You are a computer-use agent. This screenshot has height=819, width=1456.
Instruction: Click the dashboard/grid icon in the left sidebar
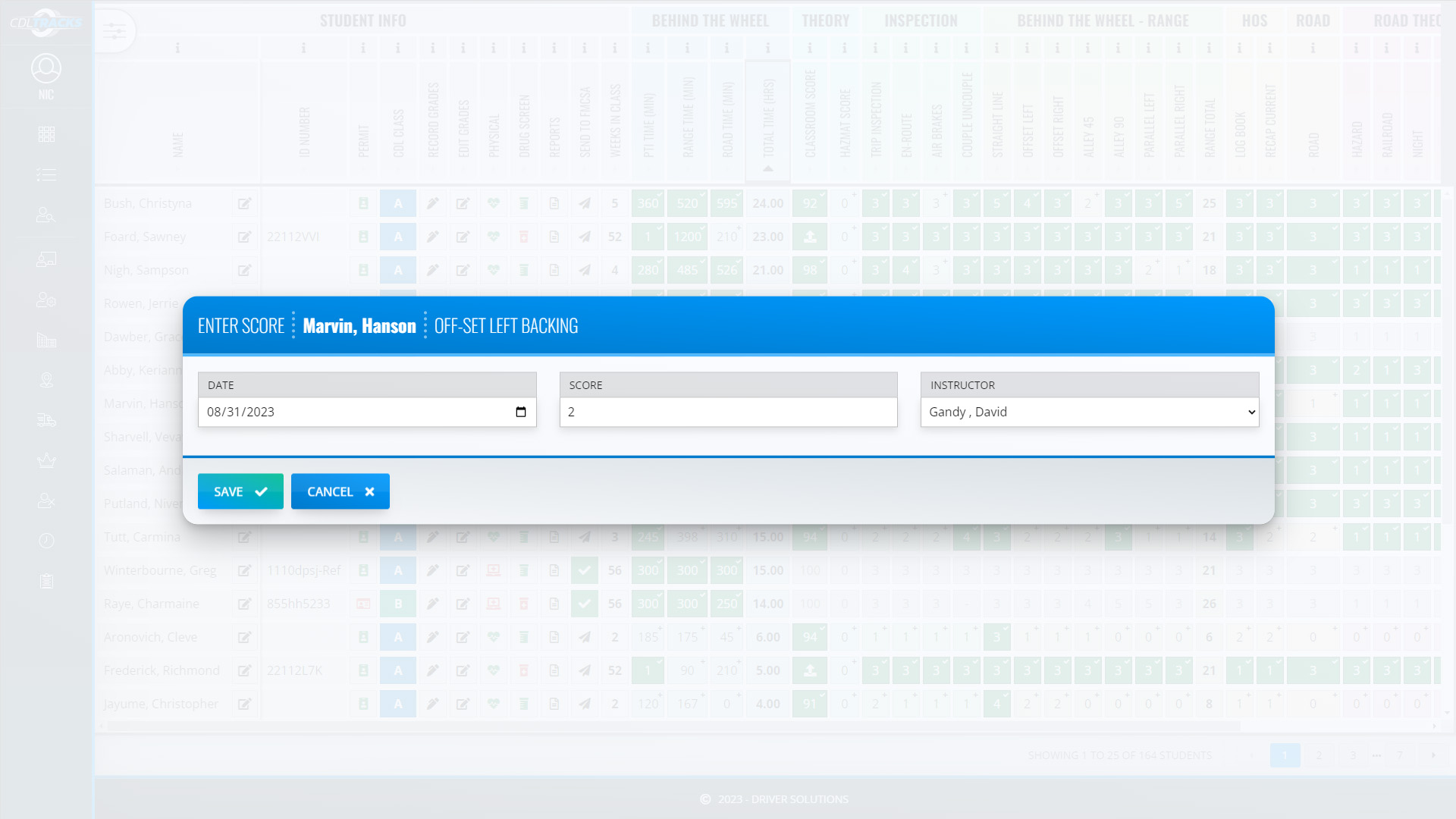pyautogui.click(x=46, y=134)
